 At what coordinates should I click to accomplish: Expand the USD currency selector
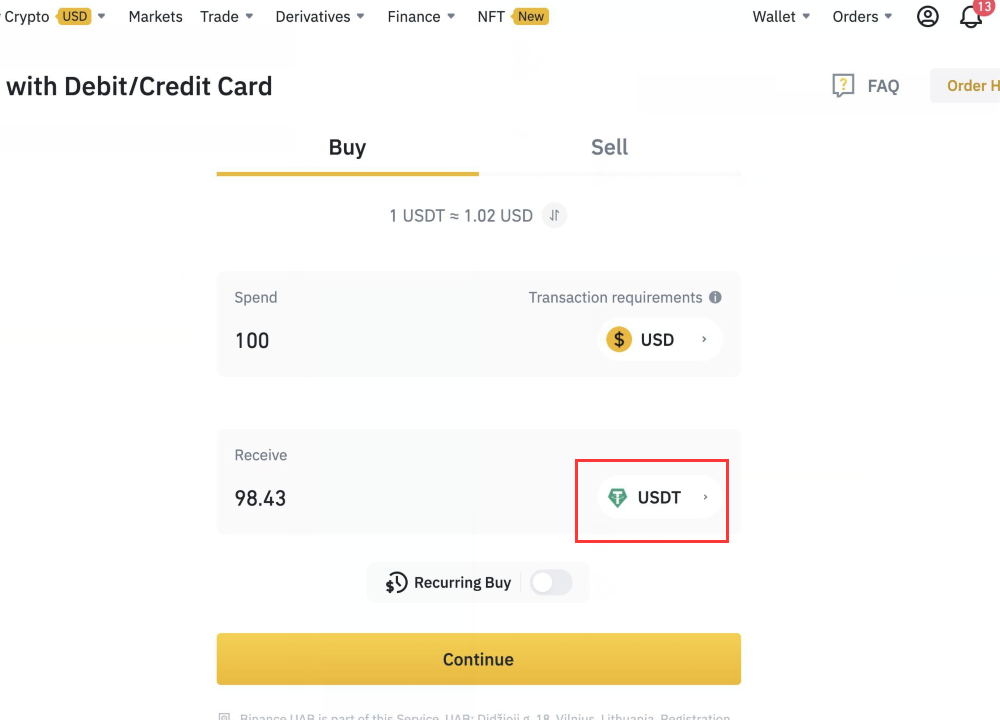pyautogui.click(x=660, y=339)
